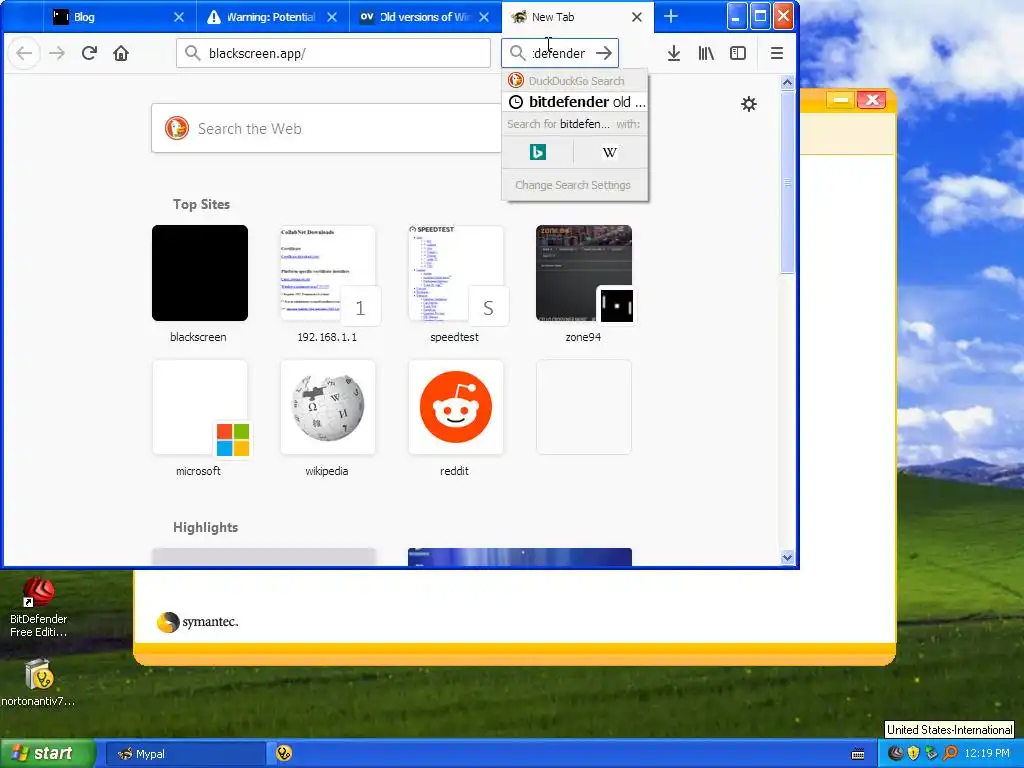This screenshot has width=1024, height=768.
Task: Close the Warning: Potential tab
Action: pos(332,17)
